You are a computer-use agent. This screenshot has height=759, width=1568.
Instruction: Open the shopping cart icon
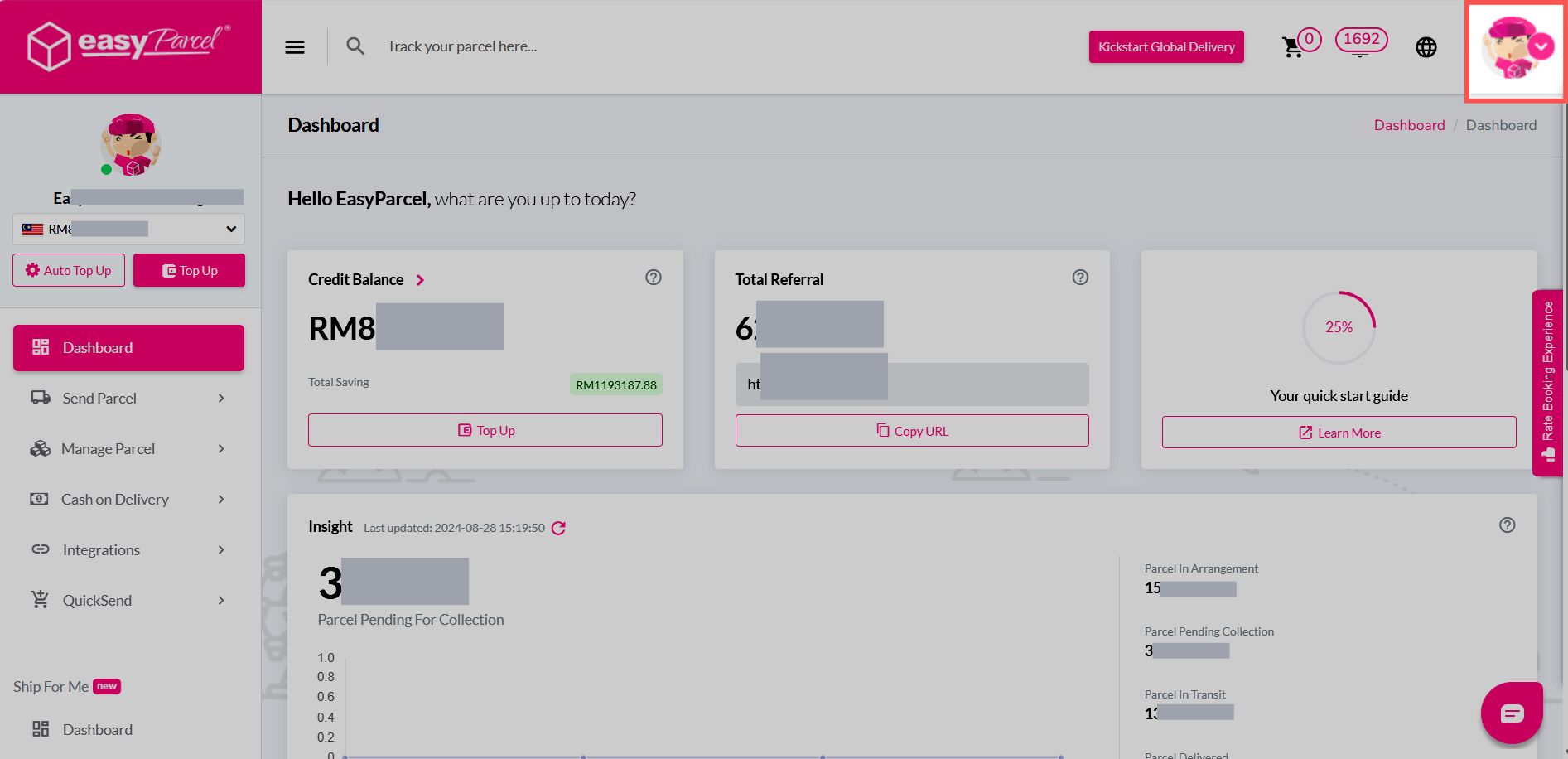tap(1292, 47)
